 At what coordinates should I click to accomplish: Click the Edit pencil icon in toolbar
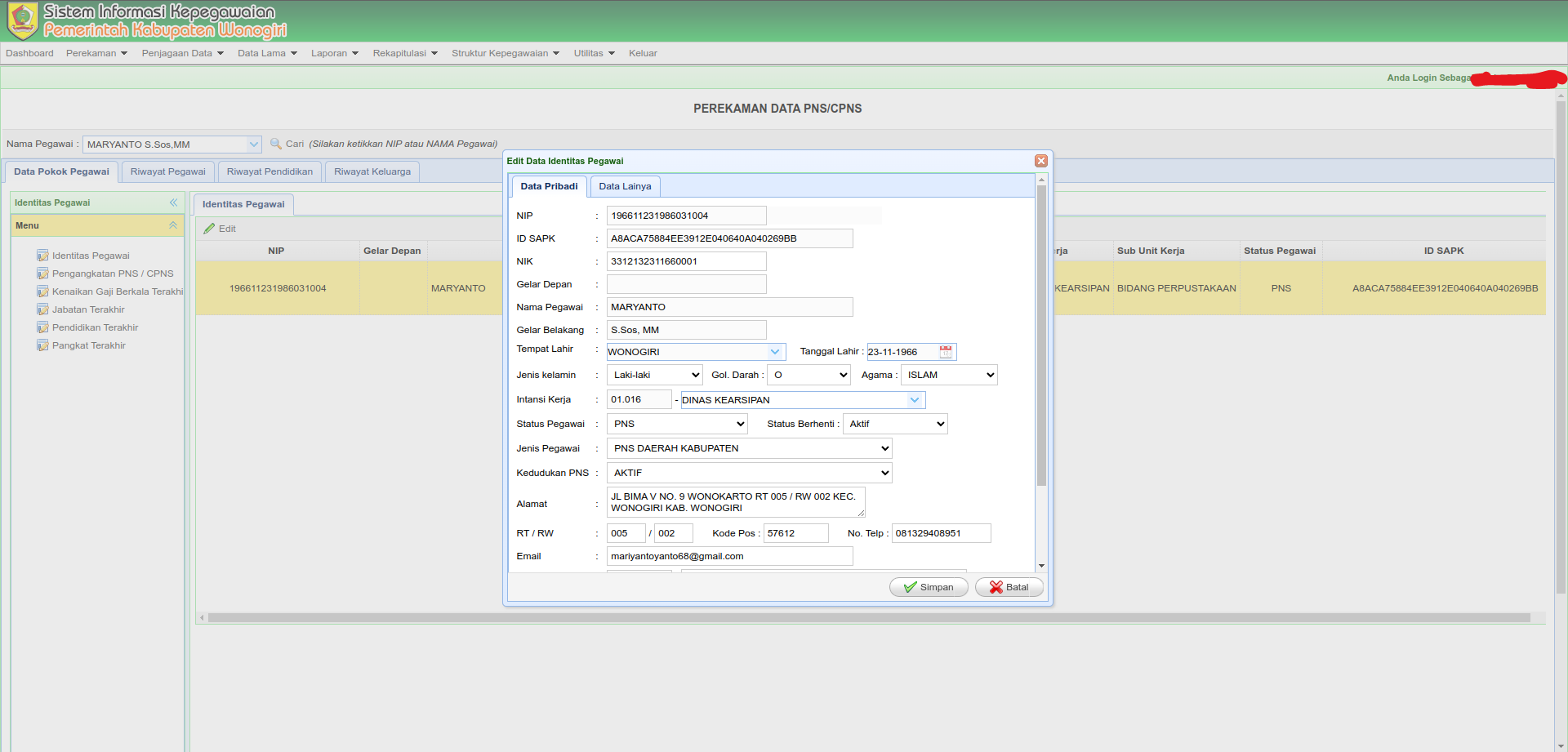coord(210,229)
